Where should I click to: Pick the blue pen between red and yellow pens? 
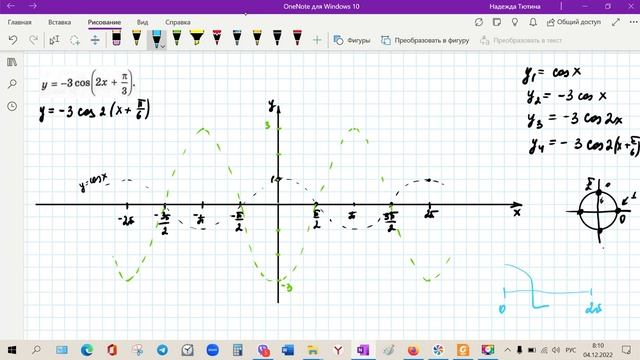tap(237, 38)
